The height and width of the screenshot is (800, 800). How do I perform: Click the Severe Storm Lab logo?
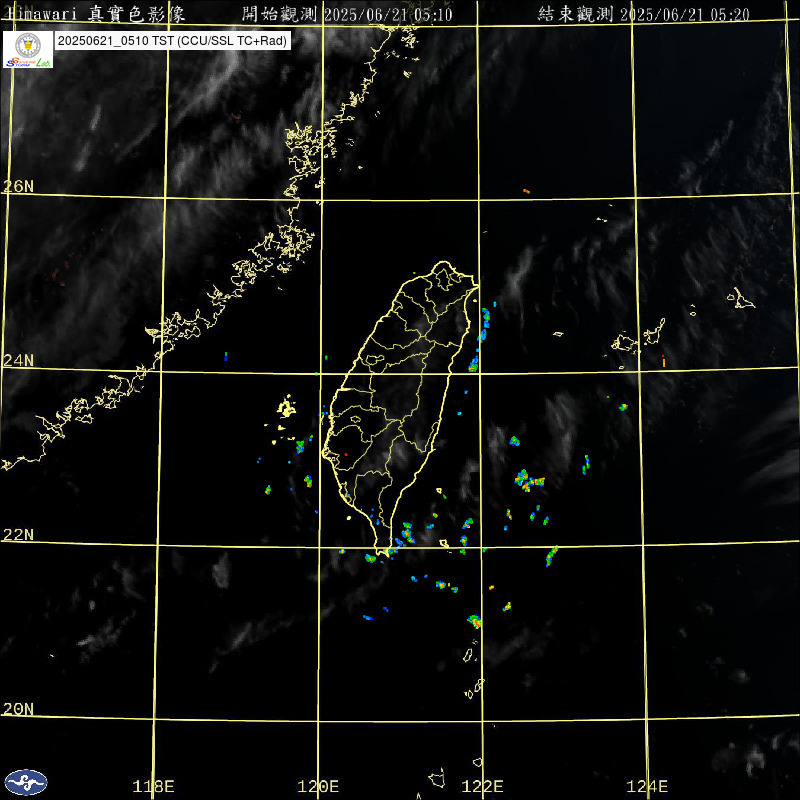point(28,49)
